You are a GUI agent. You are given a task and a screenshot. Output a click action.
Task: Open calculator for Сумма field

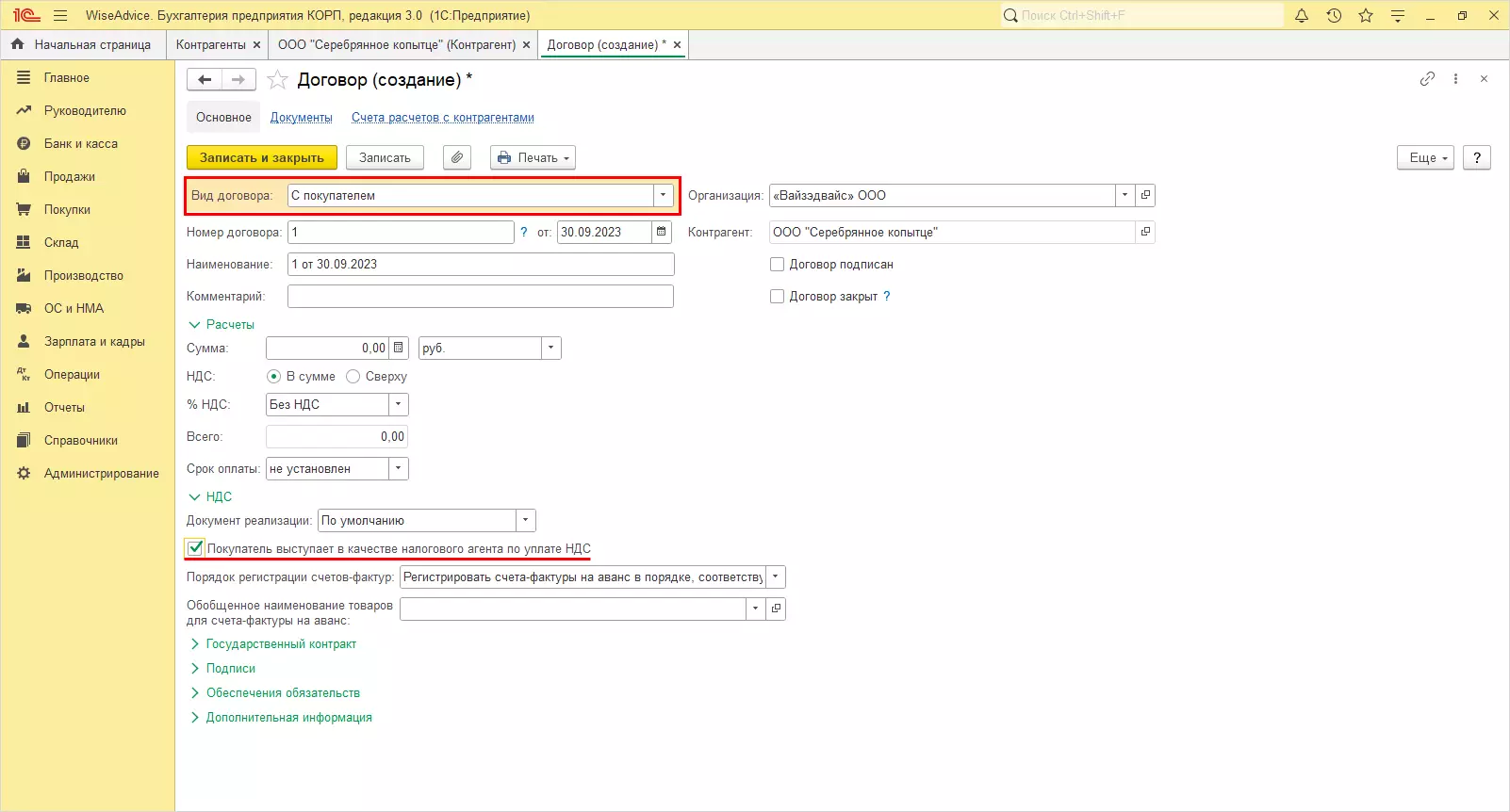point(398,348)
